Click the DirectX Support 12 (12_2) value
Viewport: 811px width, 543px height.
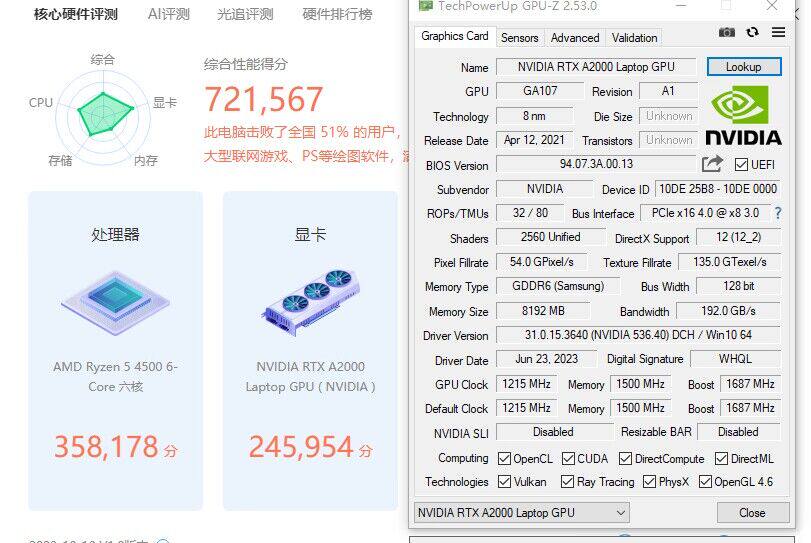point(739,237)
